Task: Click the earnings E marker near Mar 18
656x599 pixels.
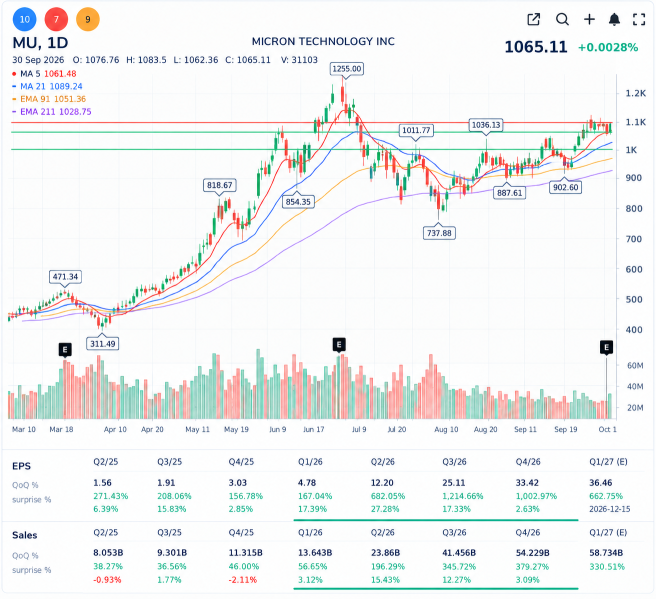Action: tap(65, 349)
